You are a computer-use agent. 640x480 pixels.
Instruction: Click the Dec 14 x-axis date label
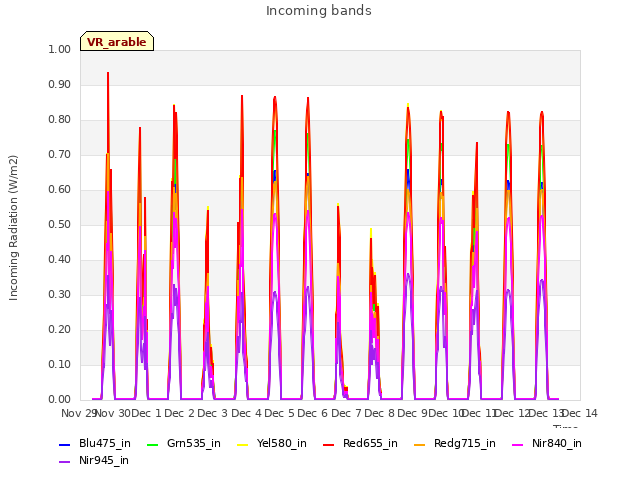tap(580, 413)
